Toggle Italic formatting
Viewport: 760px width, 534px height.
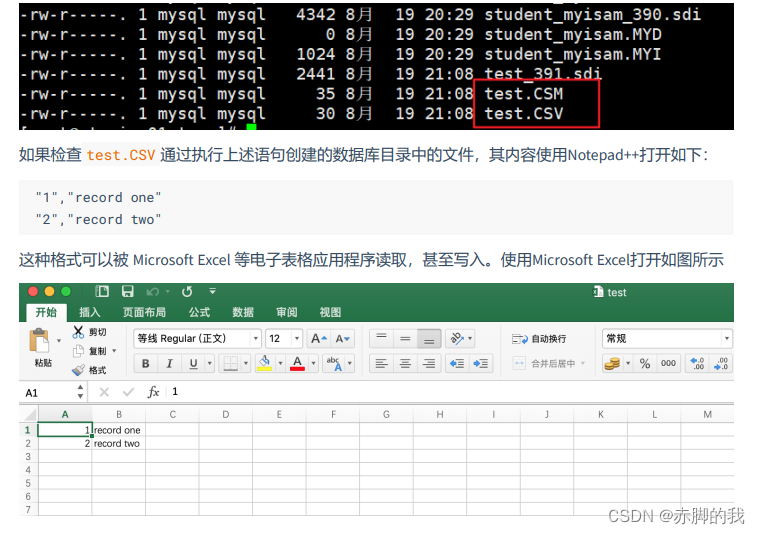pyautogui.click(x=169, y=363)
